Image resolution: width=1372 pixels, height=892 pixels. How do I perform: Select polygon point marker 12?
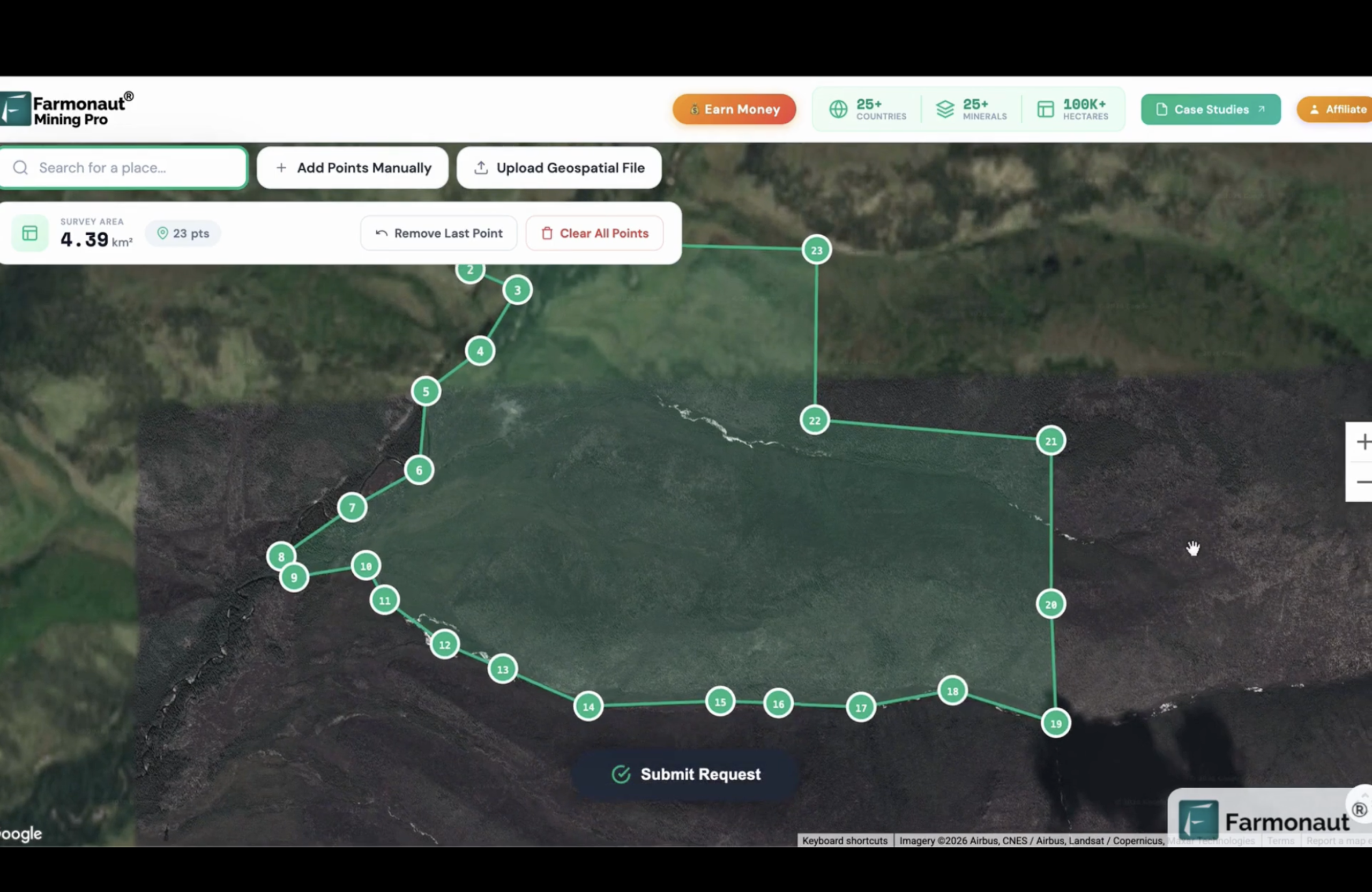click(x=445, y=645)
